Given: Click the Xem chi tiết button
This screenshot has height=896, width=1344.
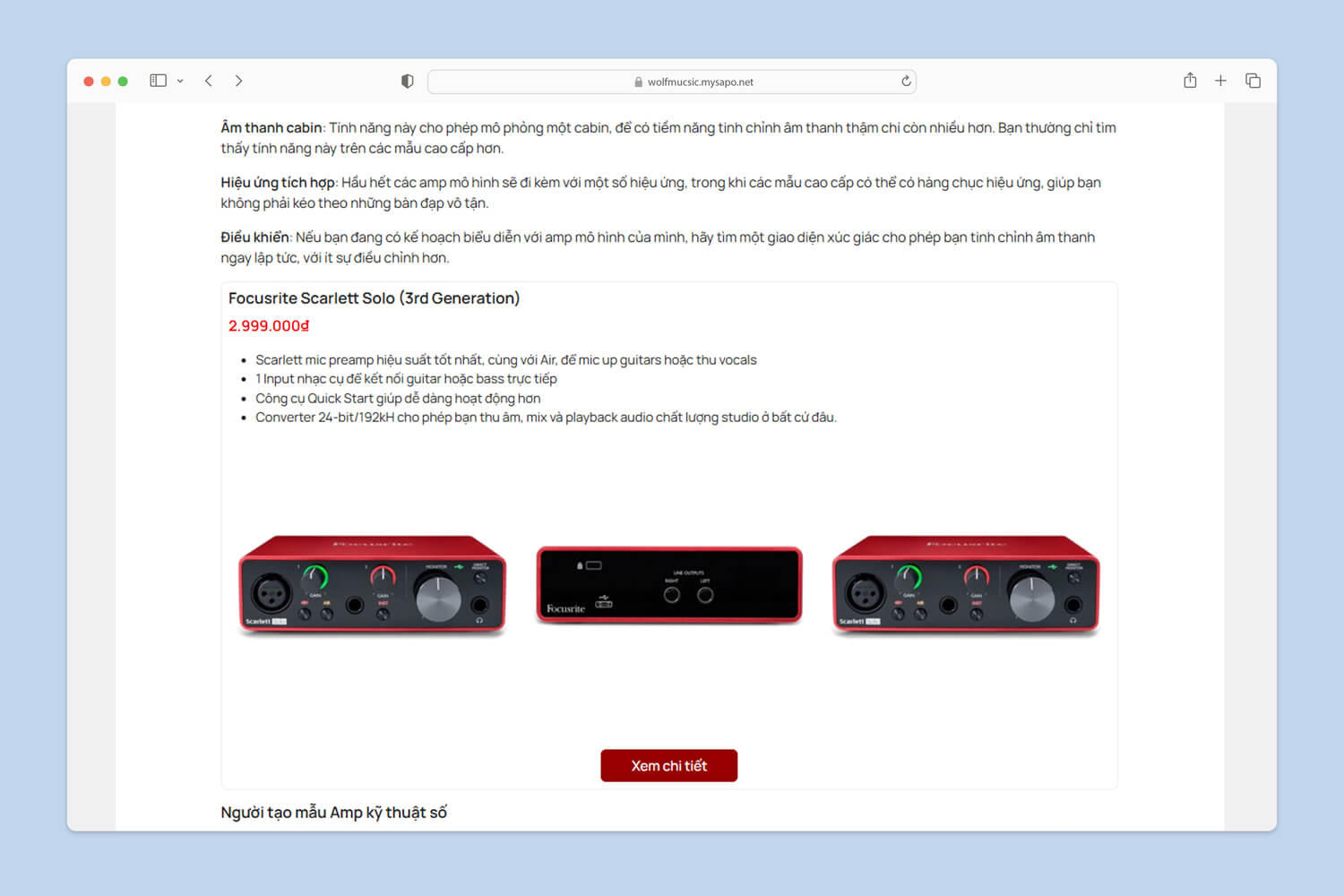Looking at the screenshot, I should pyautogui.click(x=669, y=765).
